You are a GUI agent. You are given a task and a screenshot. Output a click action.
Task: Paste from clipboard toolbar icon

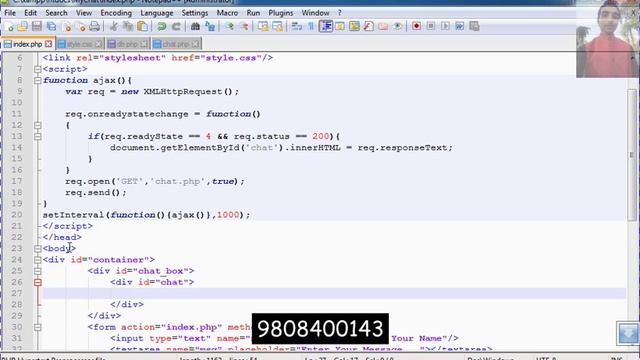click(x=142, y=27)
